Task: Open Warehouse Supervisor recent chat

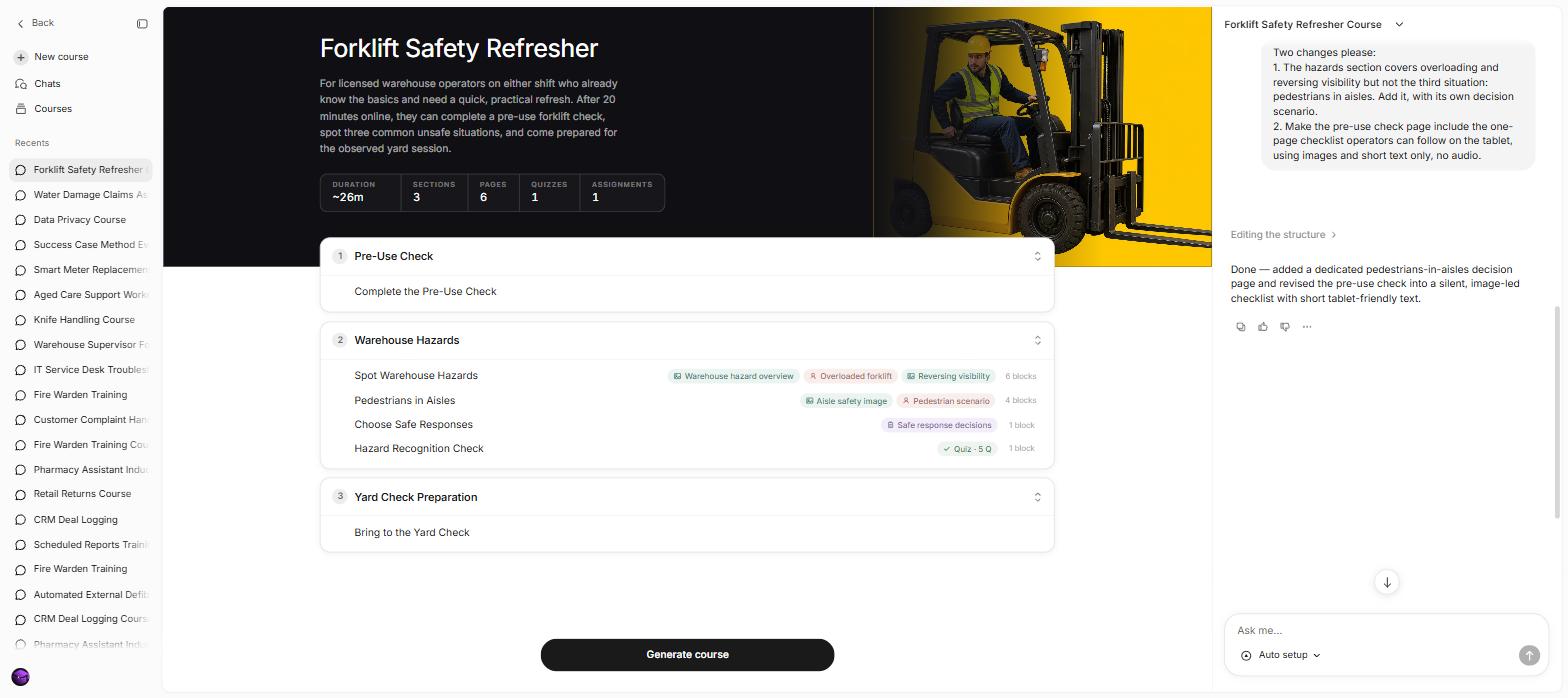Action: (81, 345)
